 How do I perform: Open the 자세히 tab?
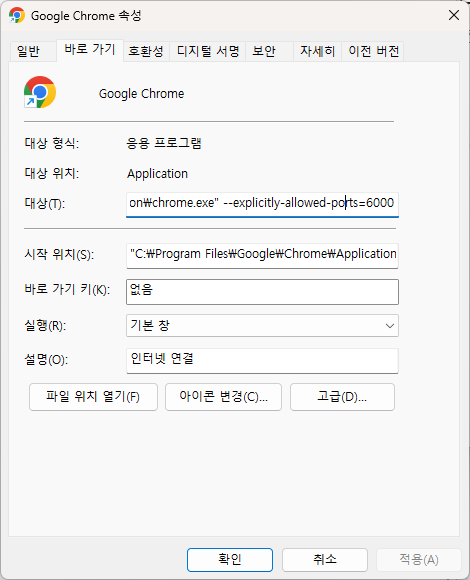click(318, 51)
